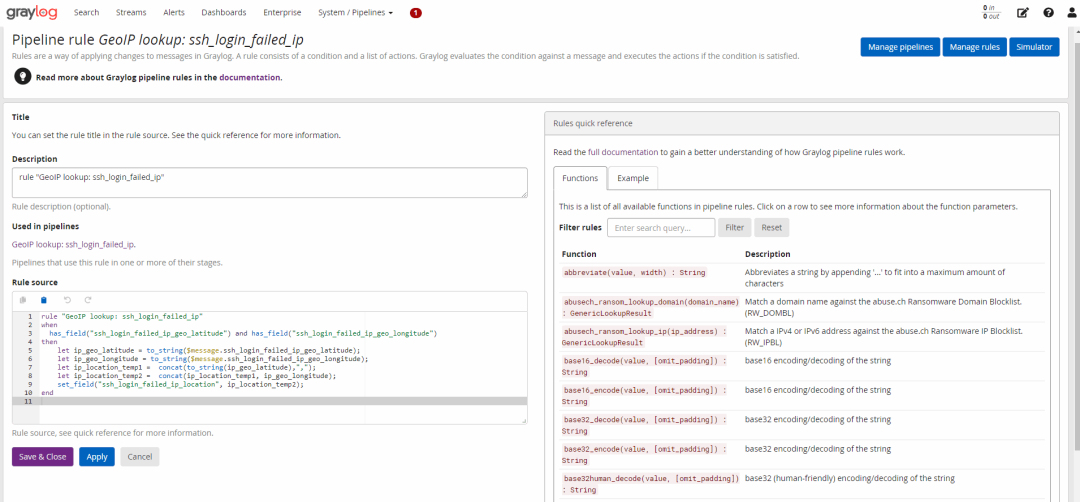Select the Functions tab

pyautogui.click(x=580, y=178)
